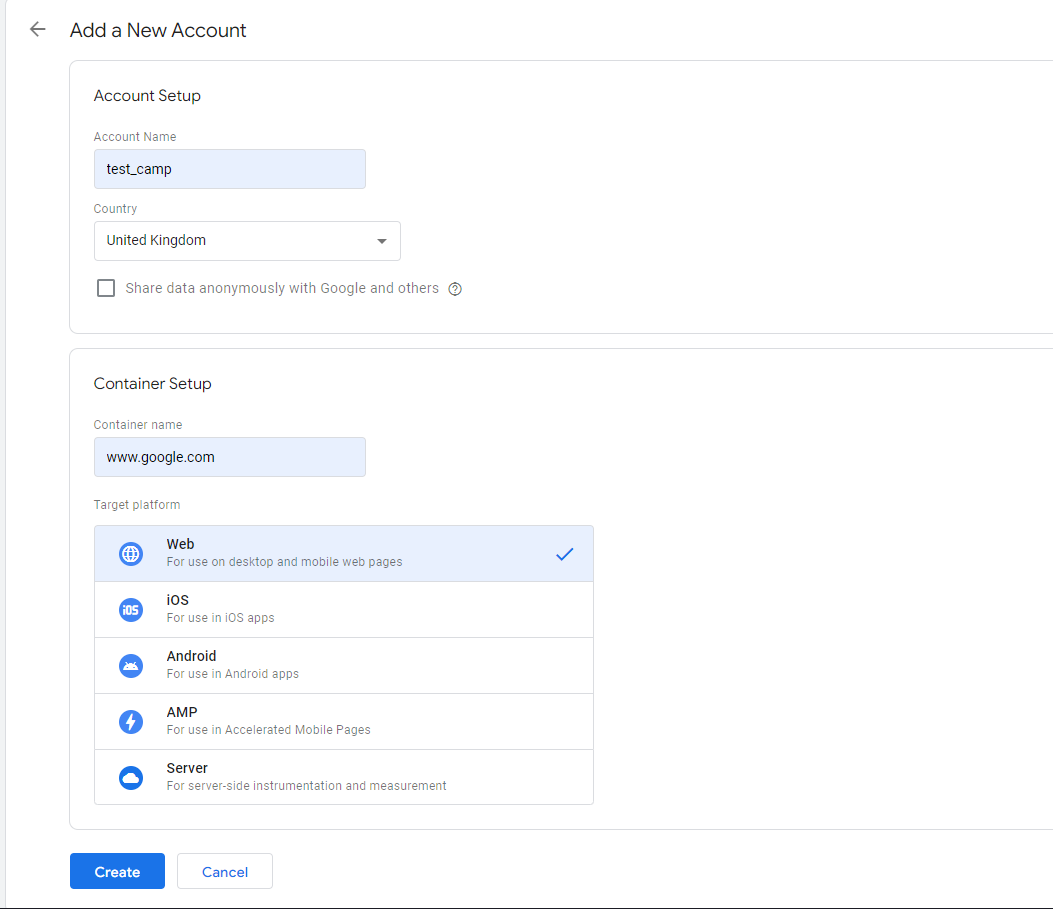The image size is (1053, 909).
Task: Click the blue checkmark on Web
Action: click(564, 554)
